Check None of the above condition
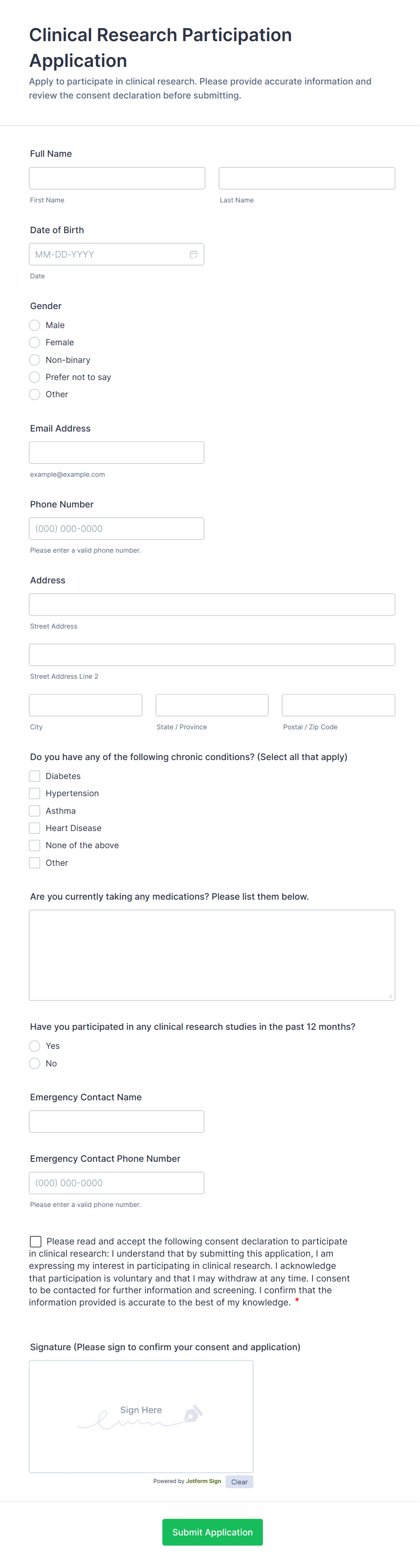Image resolution: width=420 pixels, height=1568 pixels. (35, 845)
